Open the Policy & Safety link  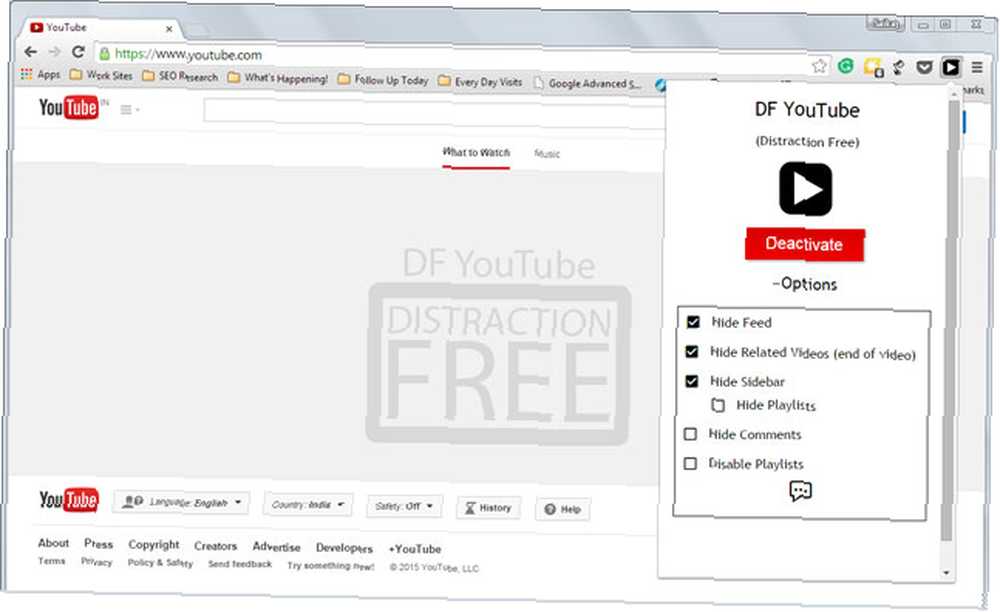coord(160,563)
